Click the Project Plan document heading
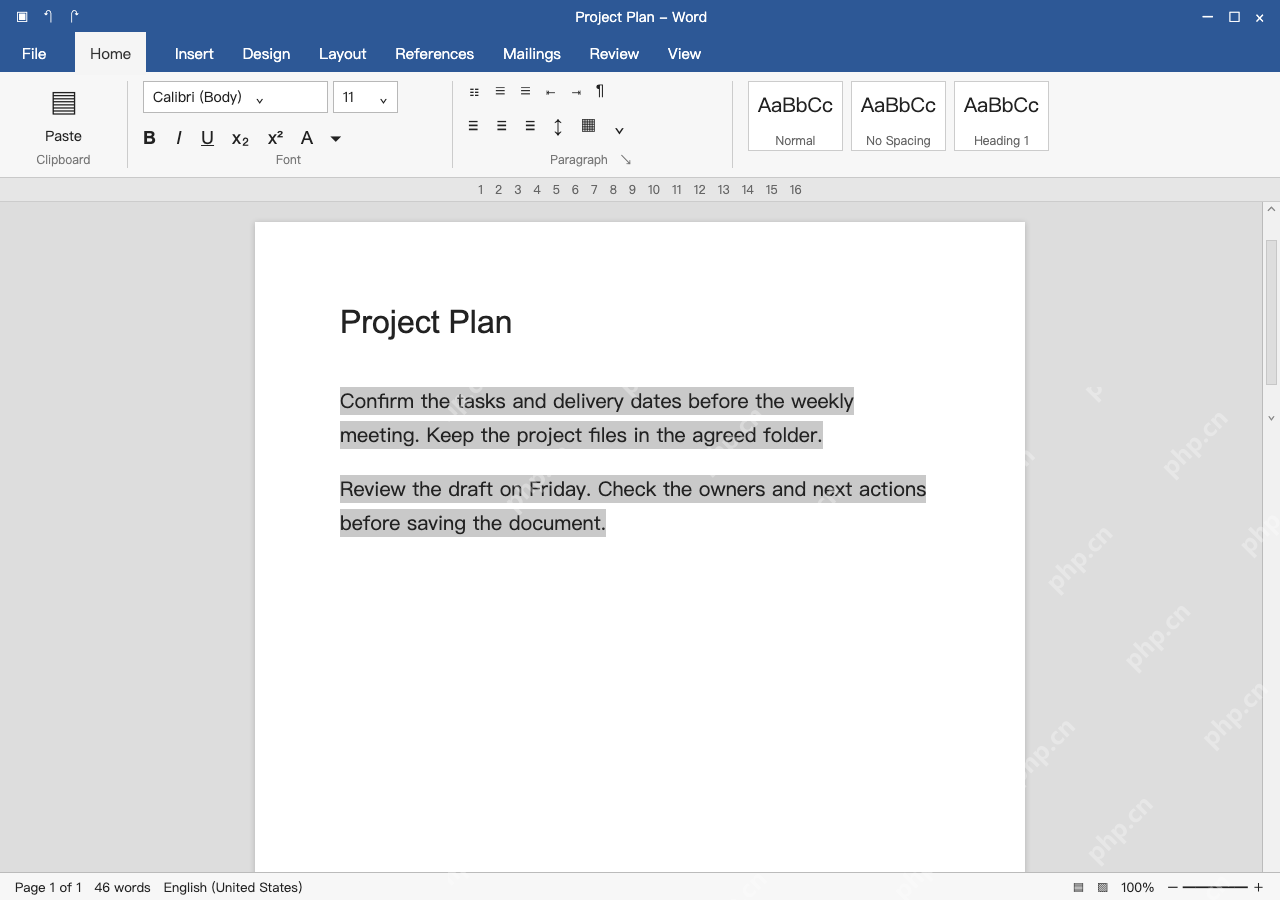The height and width of the screenshot is (900, 1280). 426,322
